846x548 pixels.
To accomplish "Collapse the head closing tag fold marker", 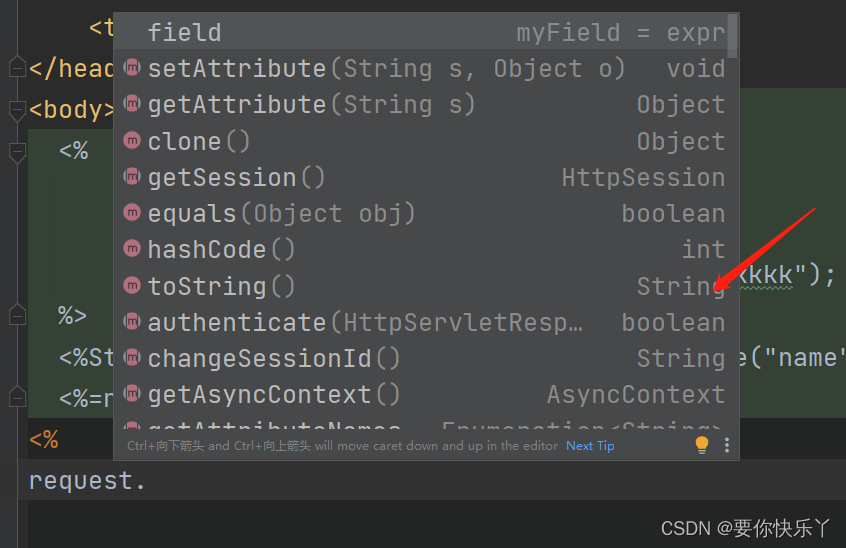I will pos(16,68).
